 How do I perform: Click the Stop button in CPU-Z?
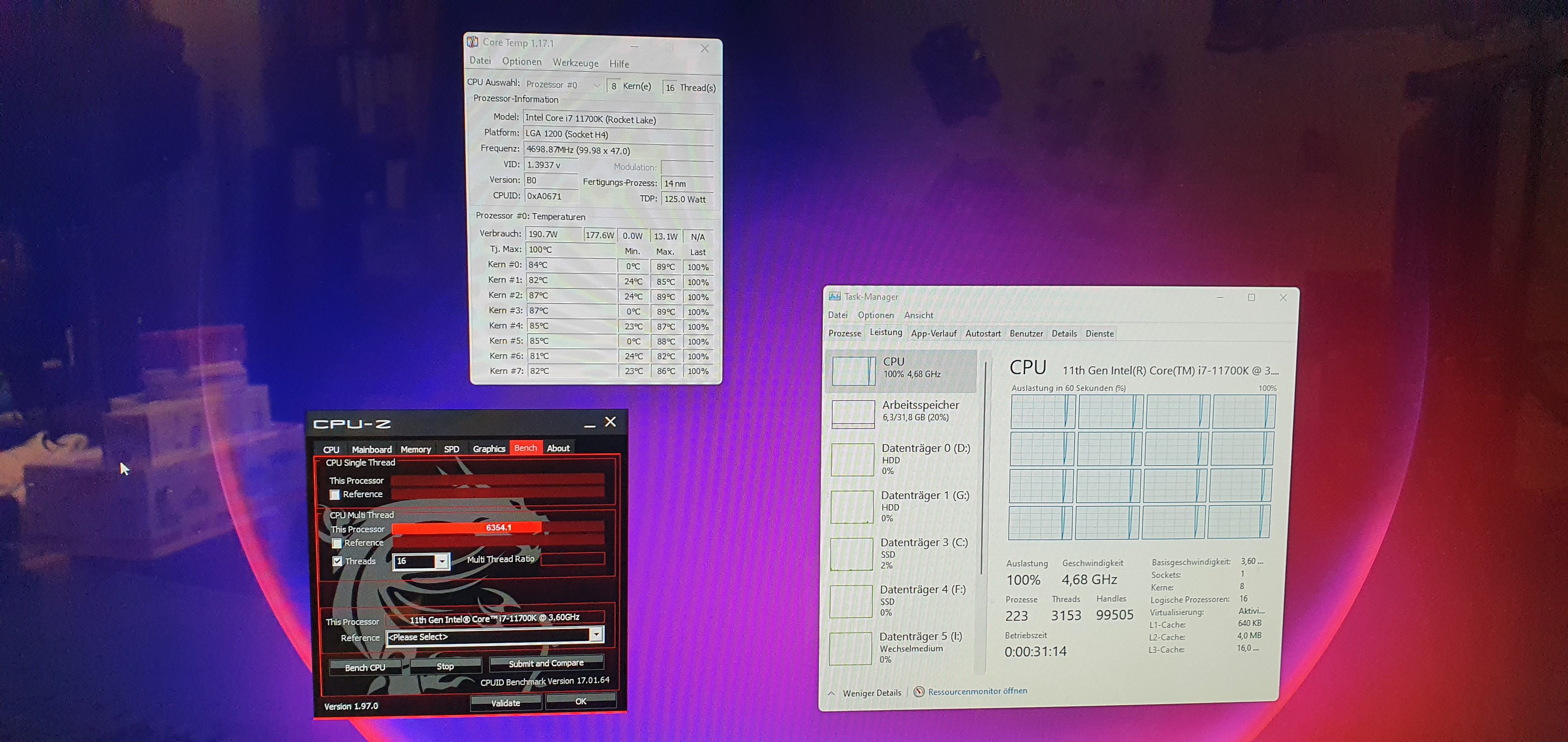tap(446, 666)
